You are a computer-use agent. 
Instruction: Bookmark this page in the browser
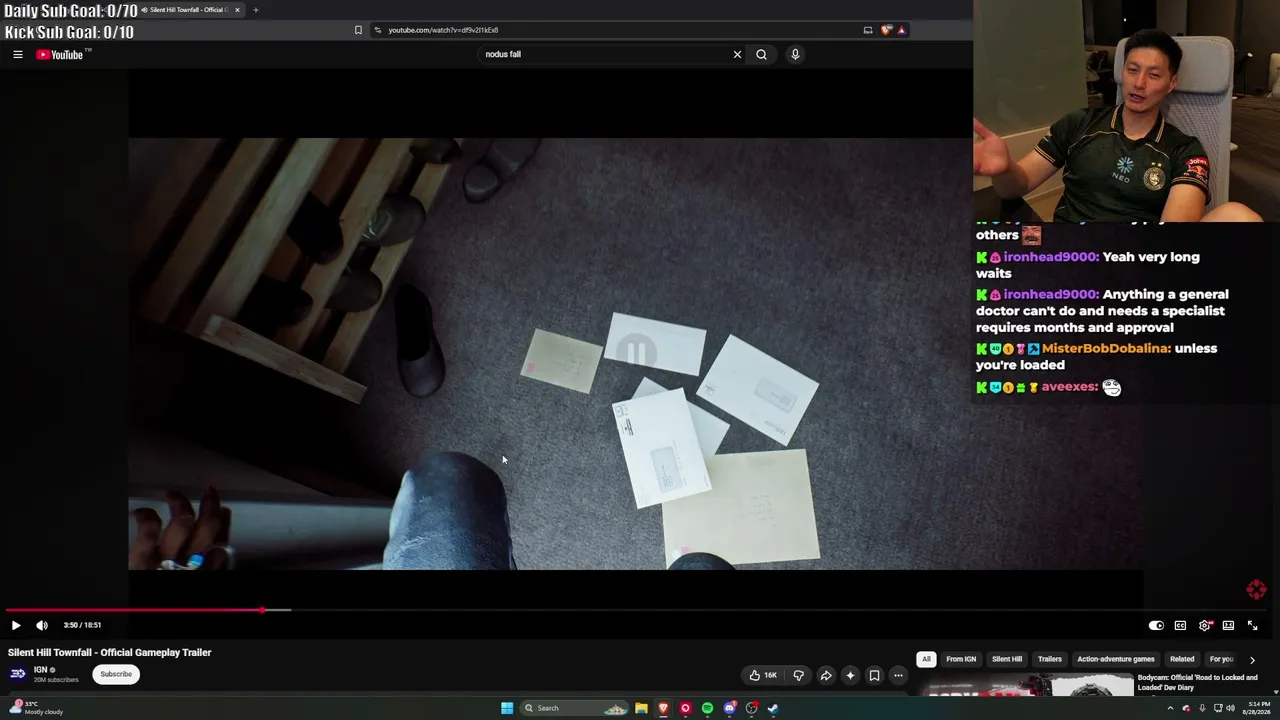pyautogui.click(x=358, y=30)
